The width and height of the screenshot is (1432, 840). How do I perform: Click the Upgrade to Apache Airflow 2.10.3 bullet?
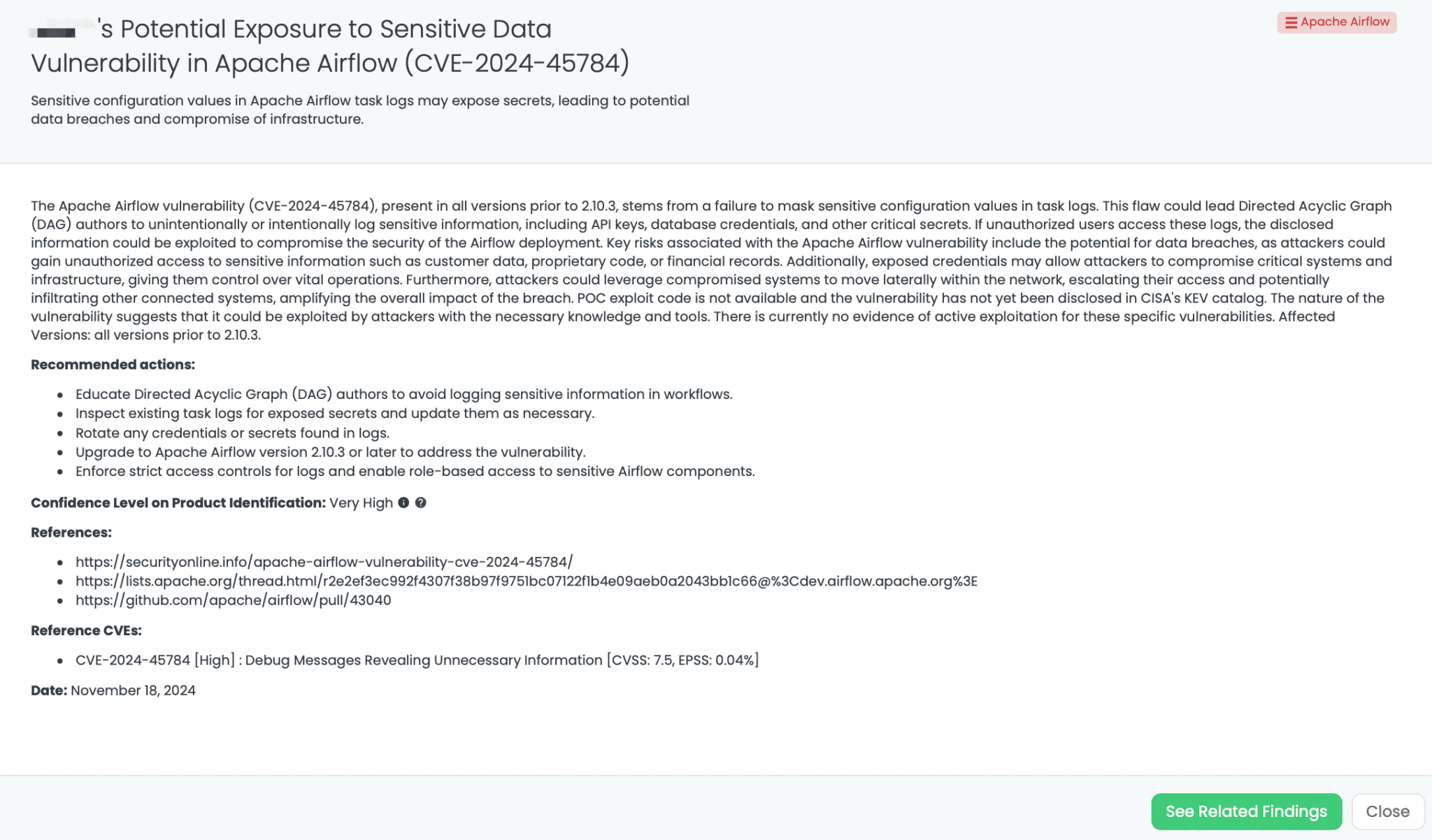coord(330,451)
